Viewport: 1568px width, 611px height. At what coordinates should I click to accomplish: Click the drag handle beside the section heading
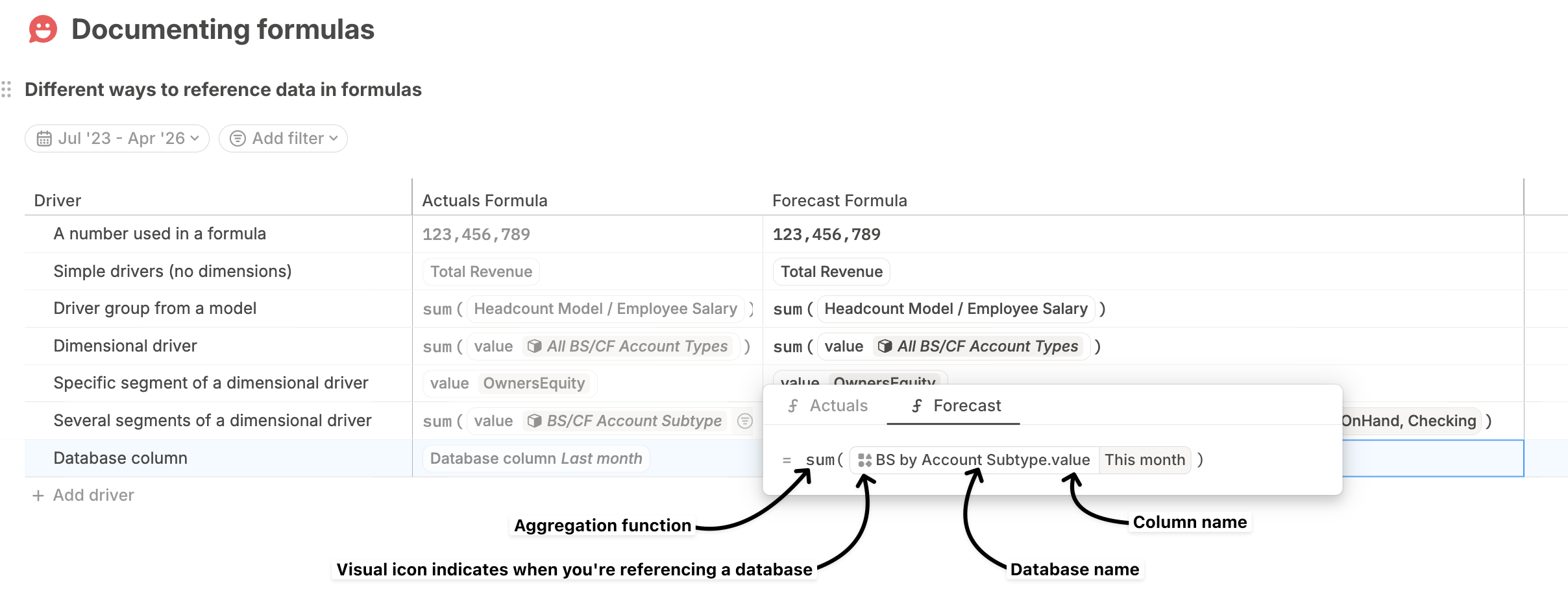click(7, 90)
